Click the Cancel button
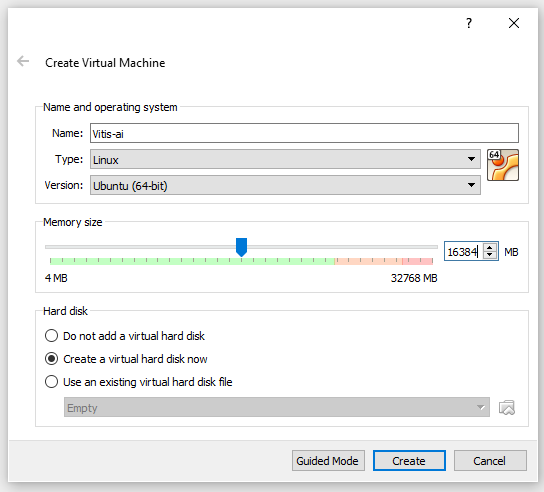 click(490, 461)
